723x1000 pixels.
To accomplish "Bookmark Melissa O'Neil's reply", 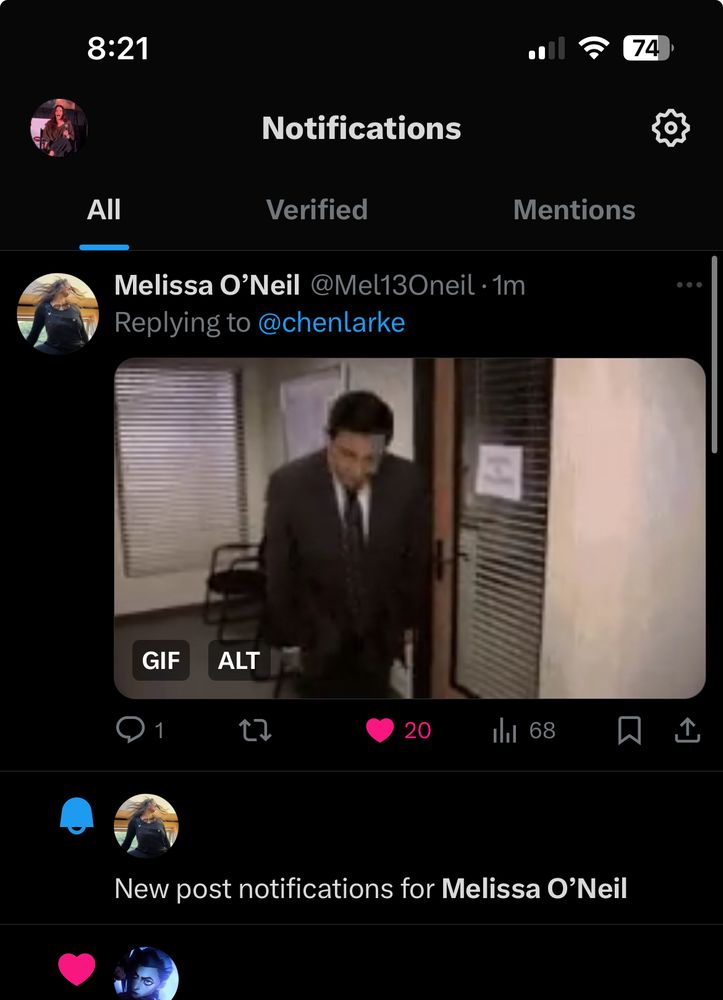I will (x=629, y=730).
